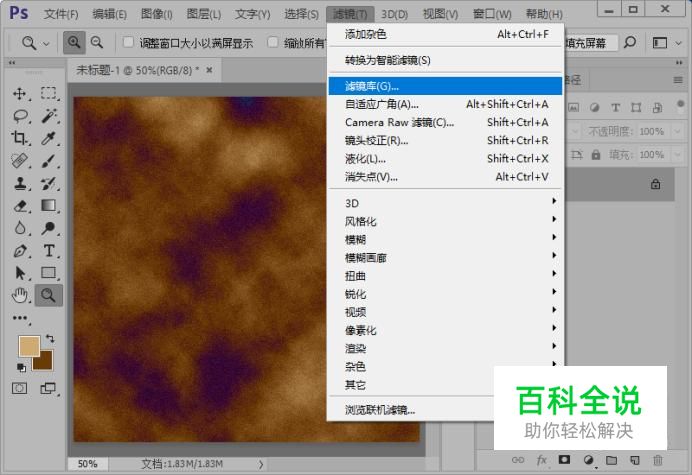Open the extra tools ellipsis menu
Viewport: 692px width, 475px height.
(x=20, y=318)
